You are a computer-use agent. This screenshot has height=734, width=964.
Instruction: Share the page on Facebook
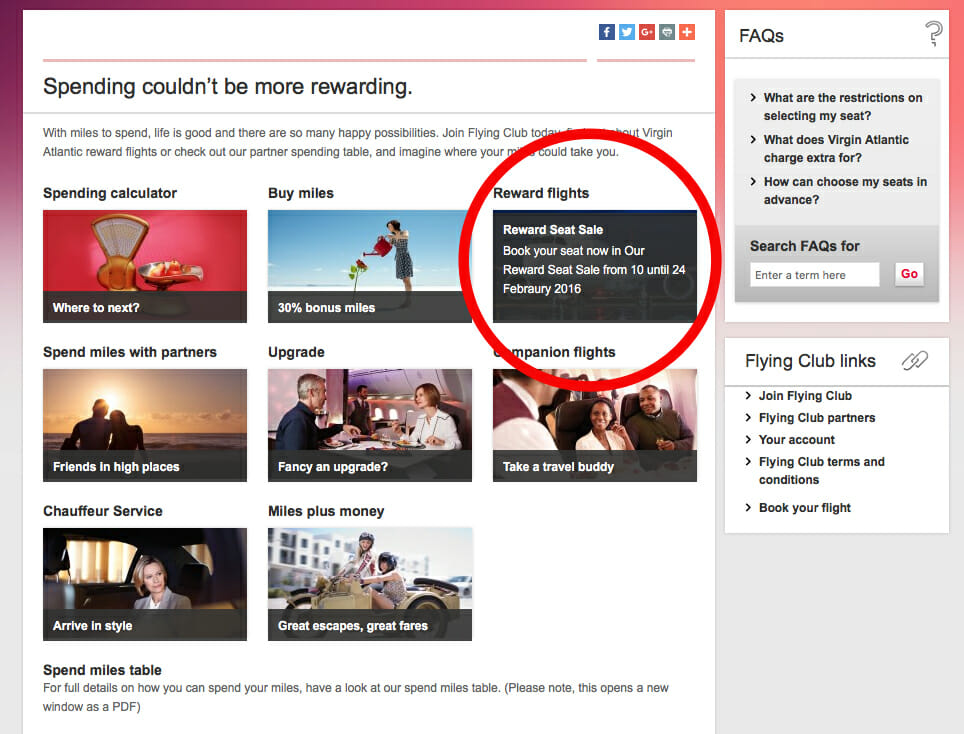[606, 32]
